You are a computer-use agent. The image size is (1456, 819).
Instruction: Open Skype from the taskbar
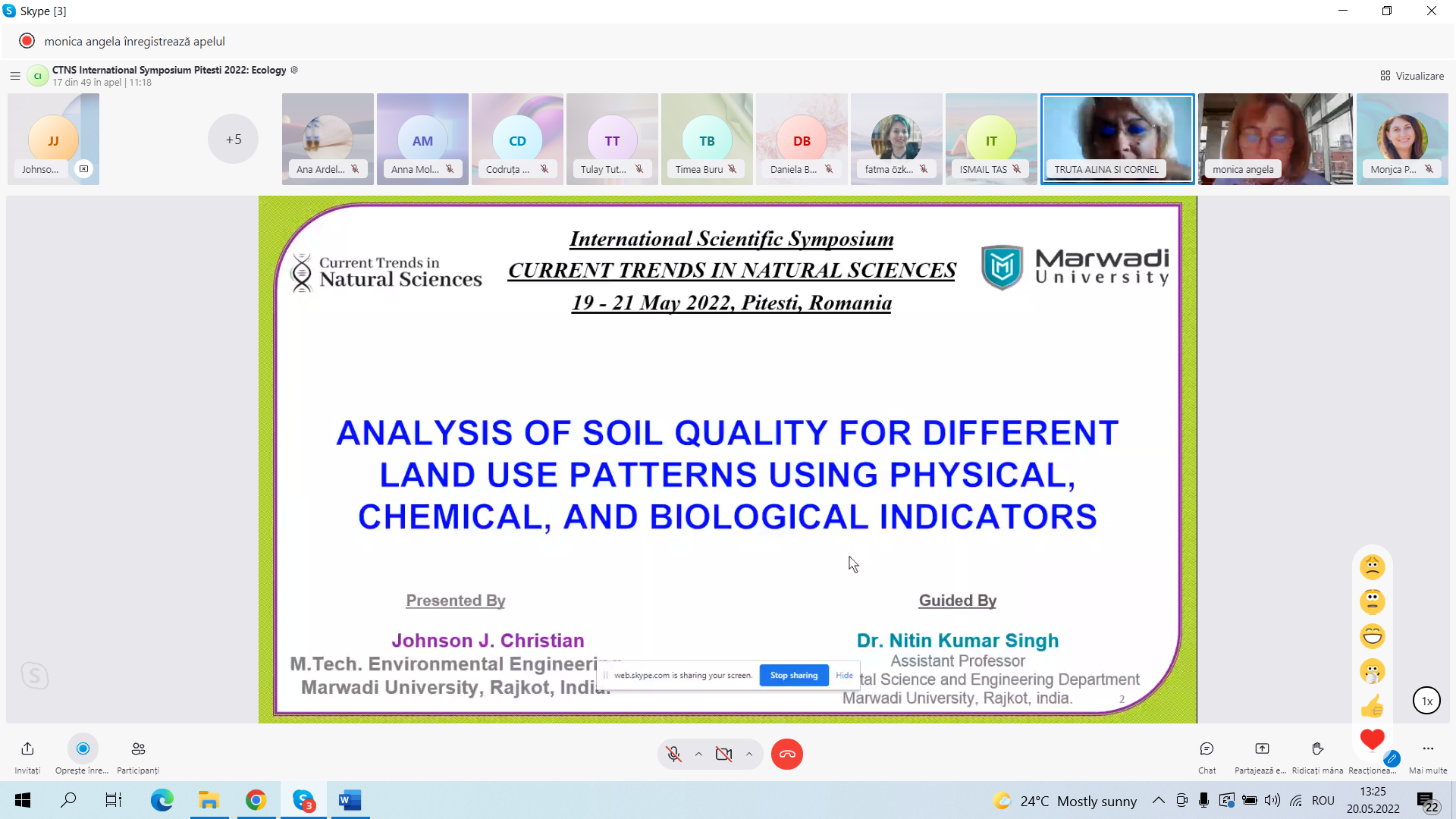click(303, 800)
